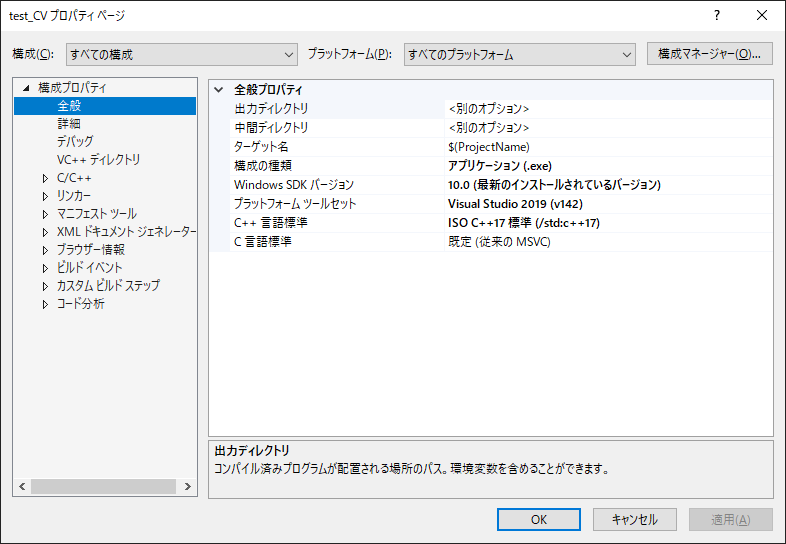
Task: Open the プラットフォーム platform dropdown
Action: 519,54
